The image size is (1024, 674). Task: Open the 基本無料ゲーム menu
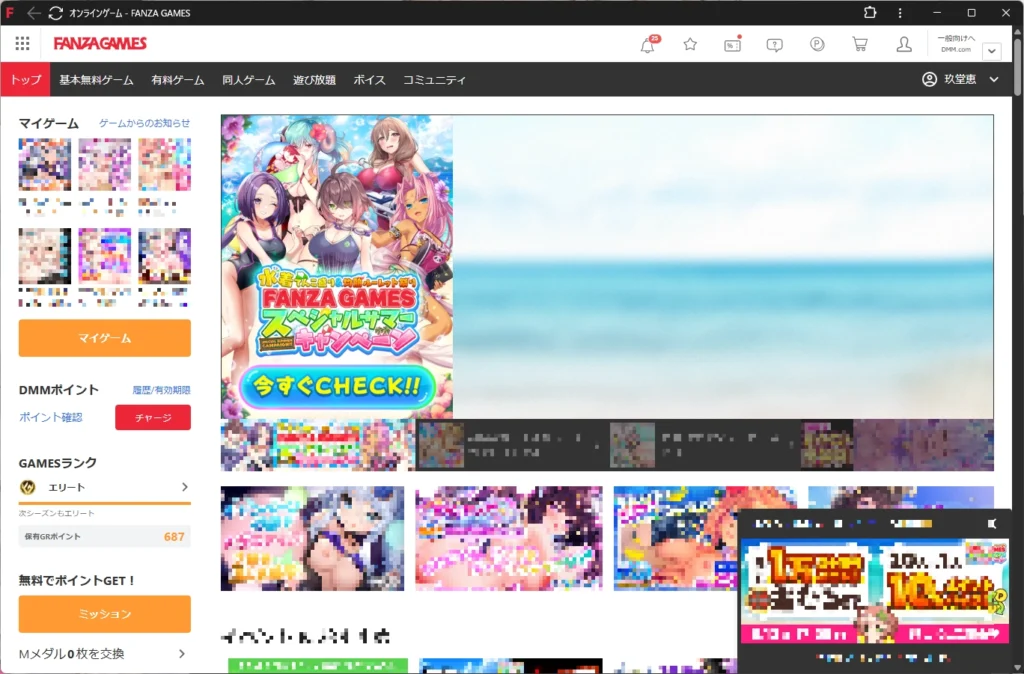tap(97, 80)
